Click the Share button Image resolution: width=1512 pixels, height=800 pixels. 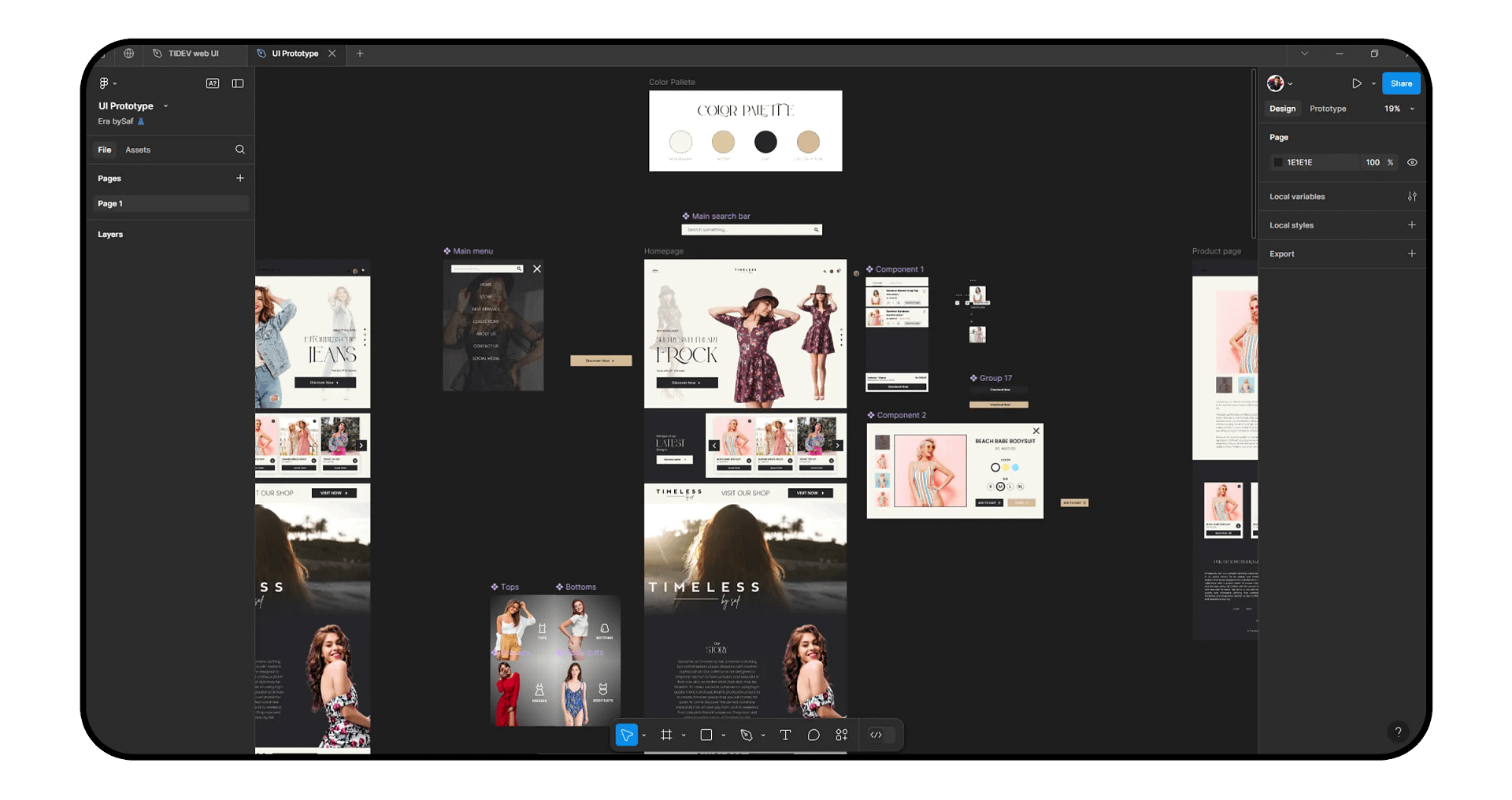pos(1401,83)
